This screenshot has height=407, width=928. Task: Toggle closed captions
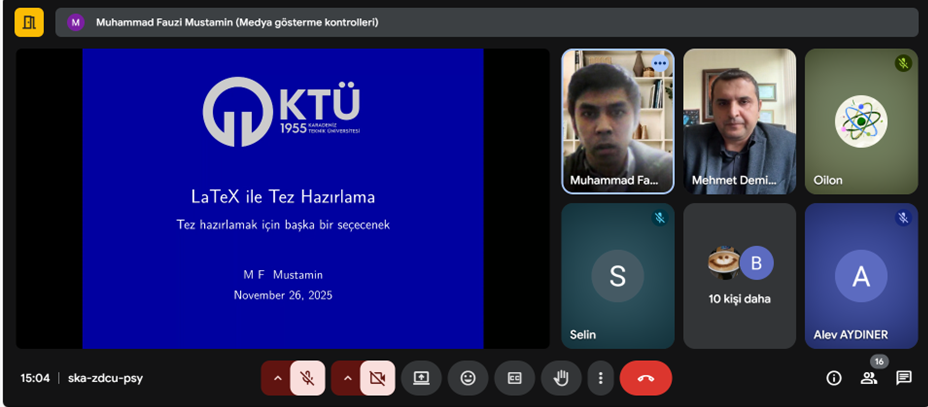coord(515,378)
